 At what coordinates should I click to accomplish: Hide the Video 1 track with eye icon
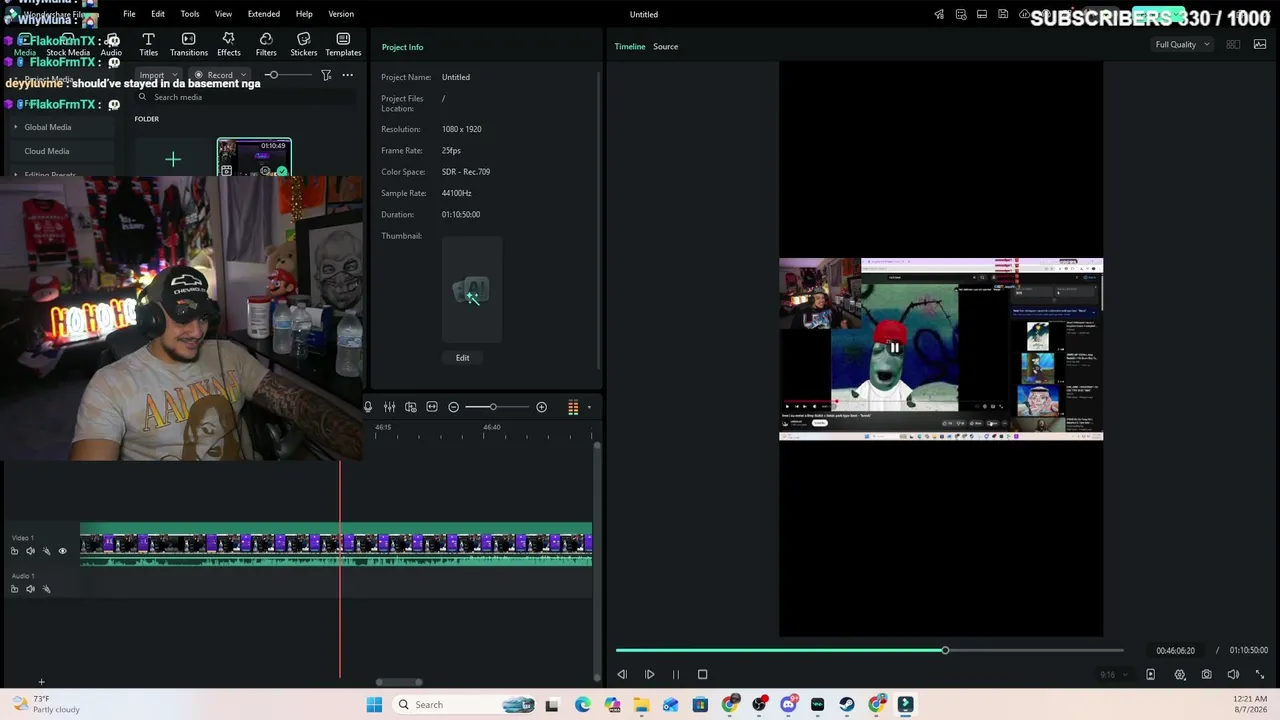(x=62, y=551)
